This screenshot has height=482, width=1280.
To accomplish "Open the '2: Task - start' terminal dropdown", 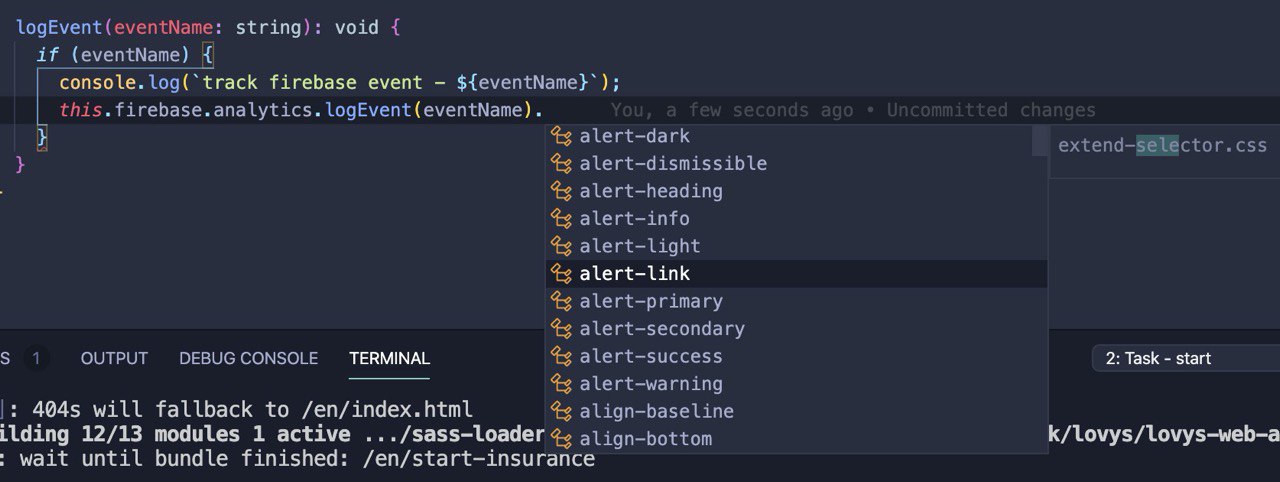I will click(1186, 358).
